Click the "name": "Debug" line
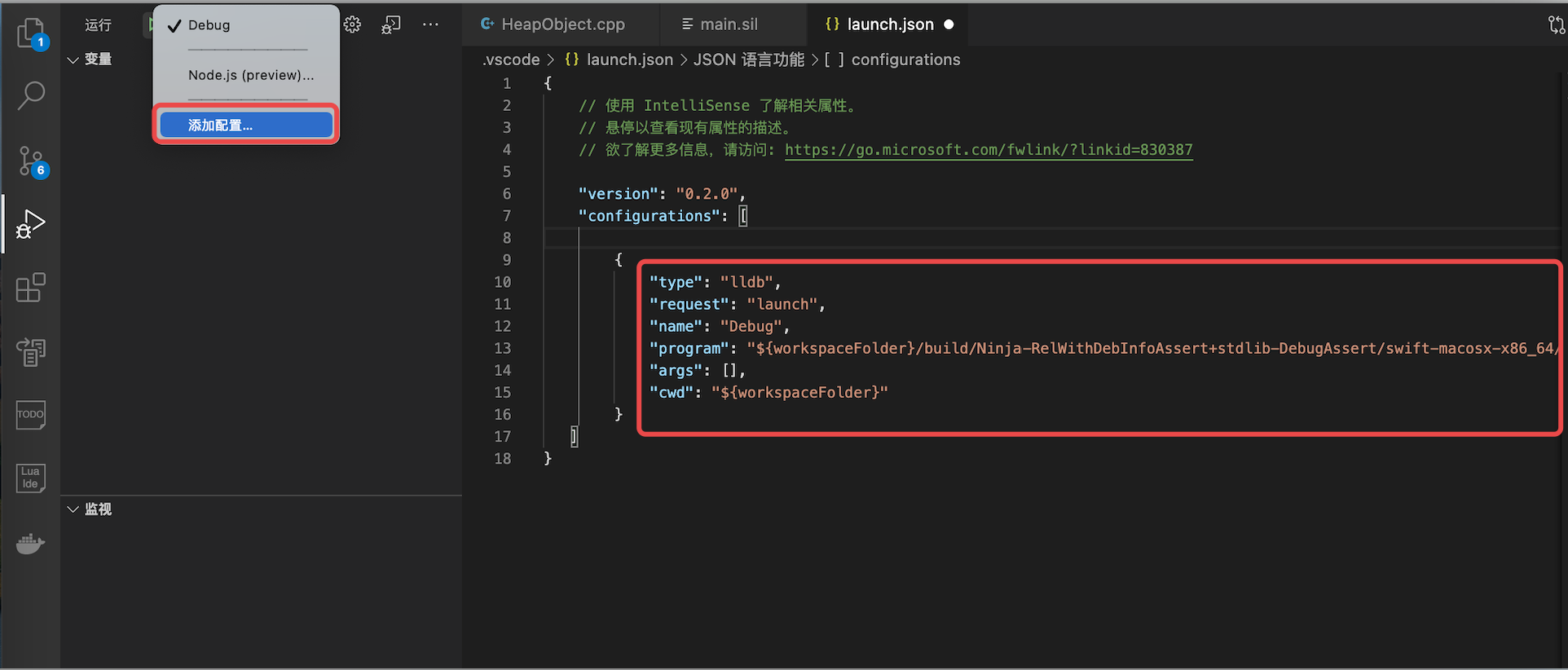Image resolution: width=1568 pixels, height=670 pixels. pos(720,326)
